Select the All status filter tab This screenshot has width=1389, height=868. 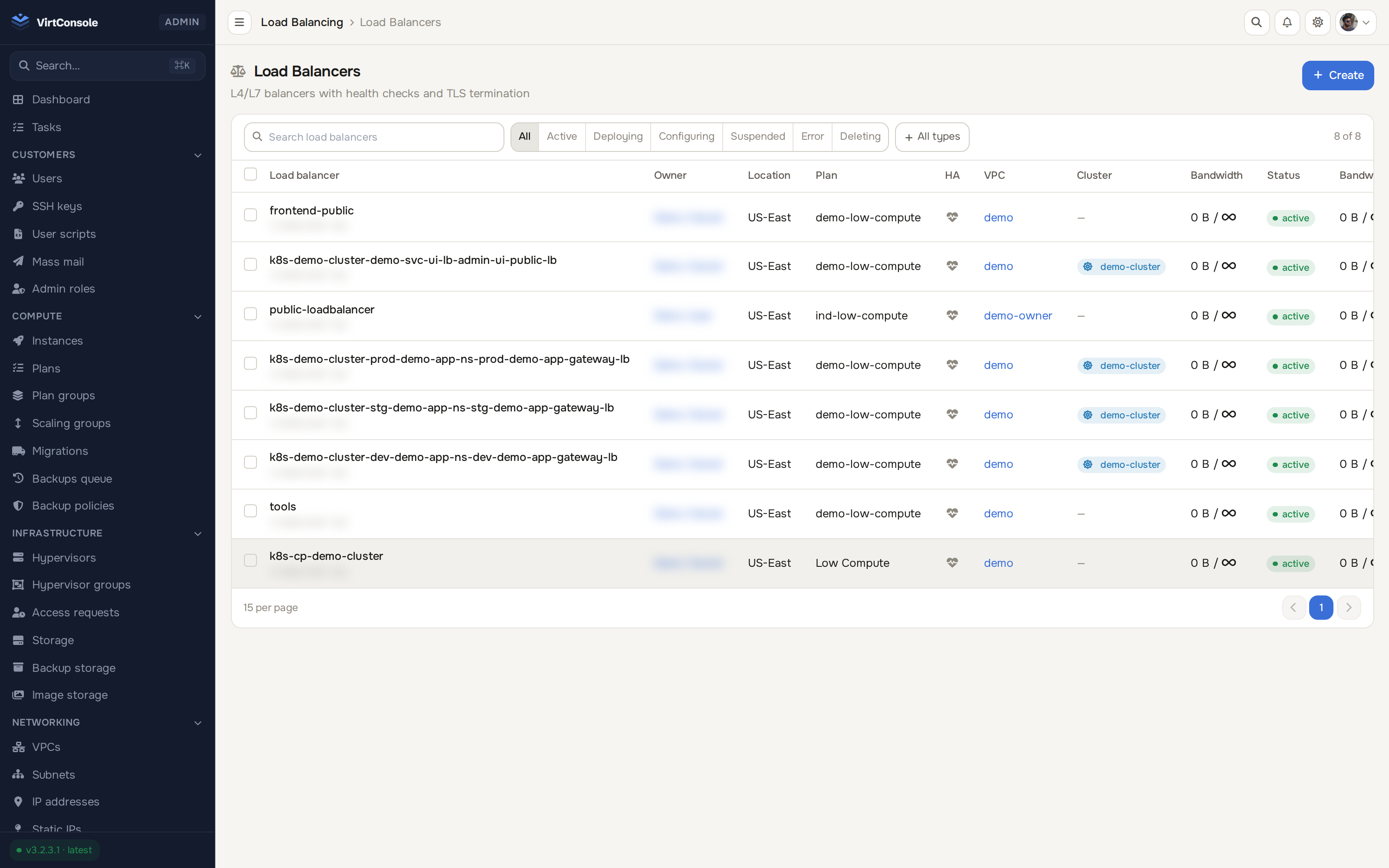[525, 137]
